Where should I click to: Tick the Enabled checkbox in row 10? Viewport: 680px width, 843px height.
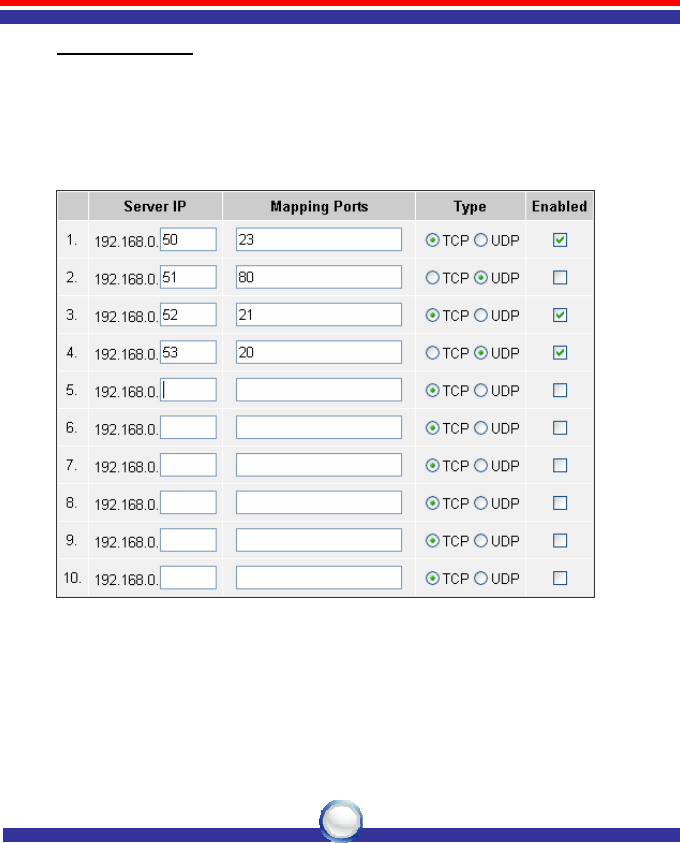coord(560,578)
